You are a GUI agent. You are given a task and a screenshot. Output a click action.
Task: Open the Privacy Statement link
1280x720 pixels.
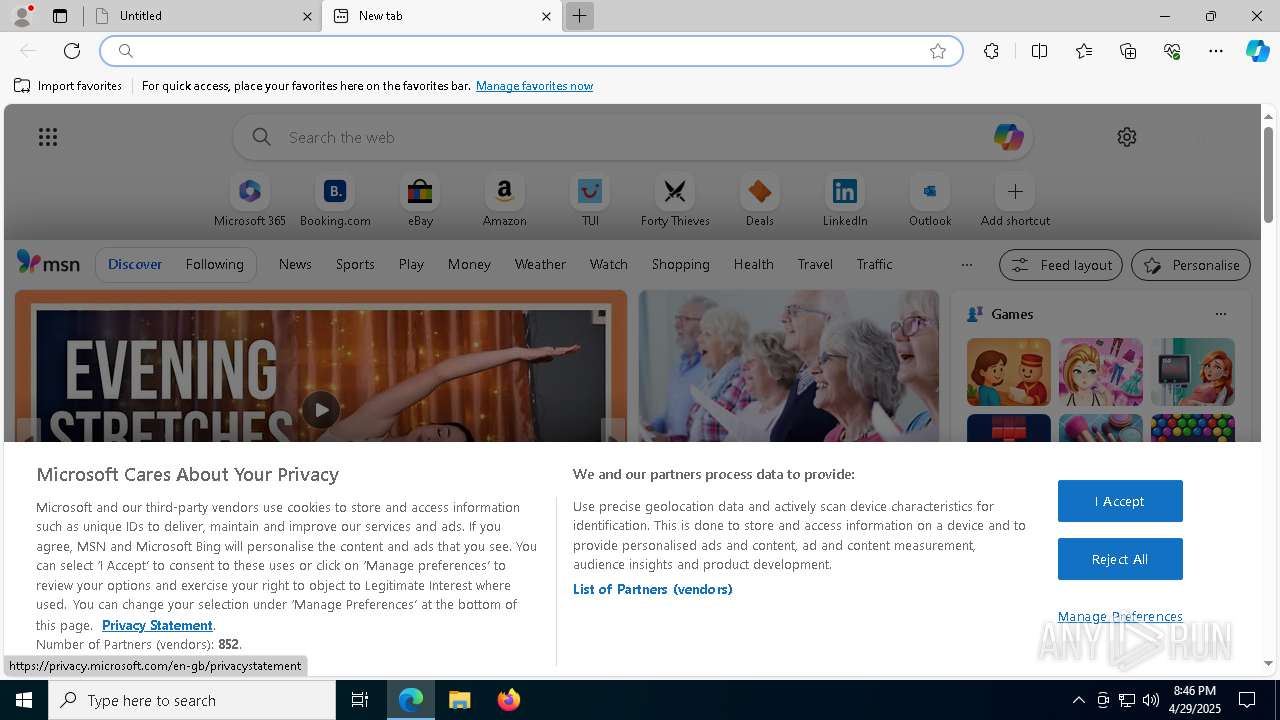pyautogui.click(x=157, y=625)
